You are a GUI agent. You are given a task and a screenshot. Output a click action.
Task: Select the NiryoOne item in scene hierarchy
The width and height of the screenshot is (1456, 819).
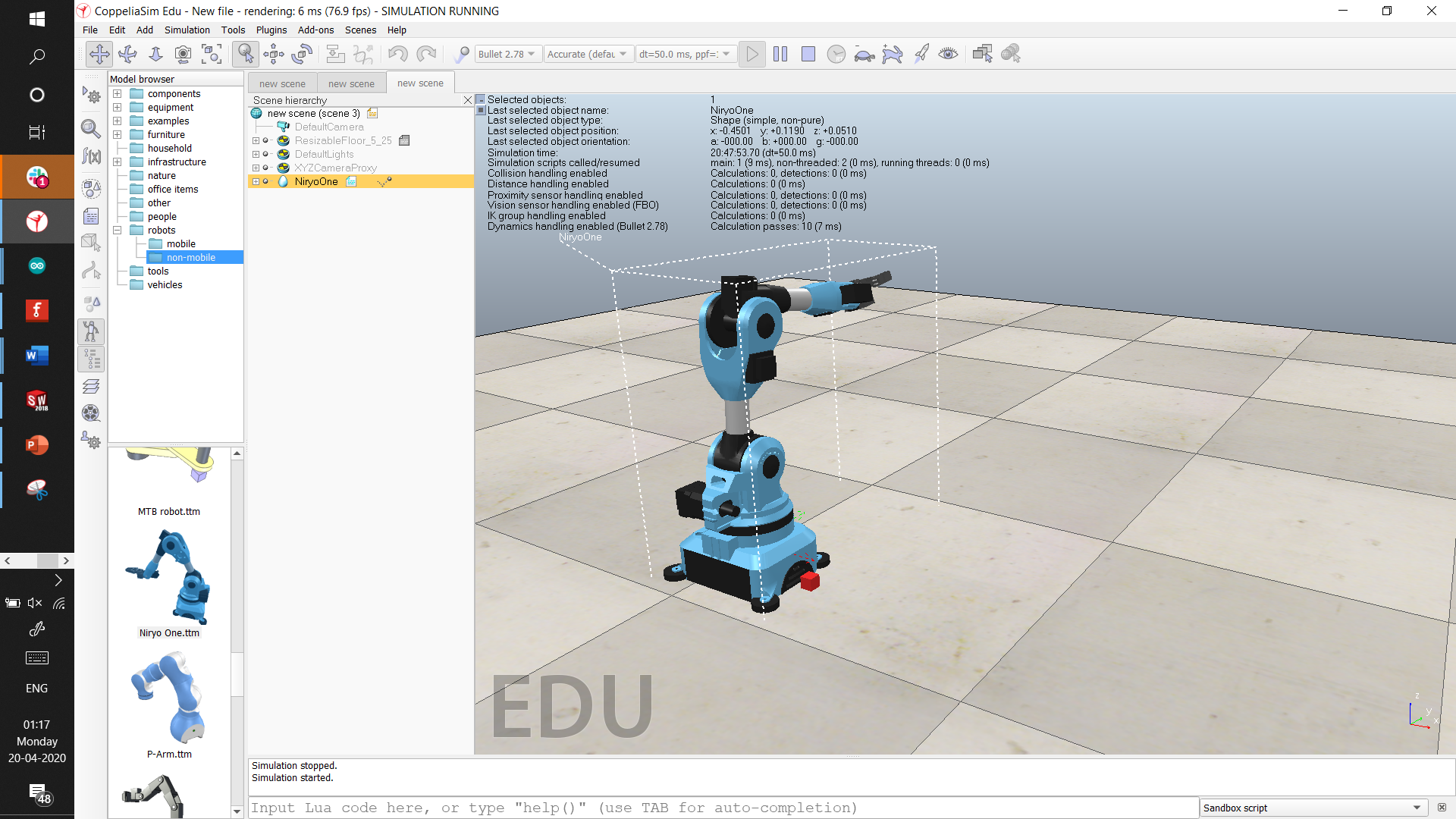tap(316, 182)
